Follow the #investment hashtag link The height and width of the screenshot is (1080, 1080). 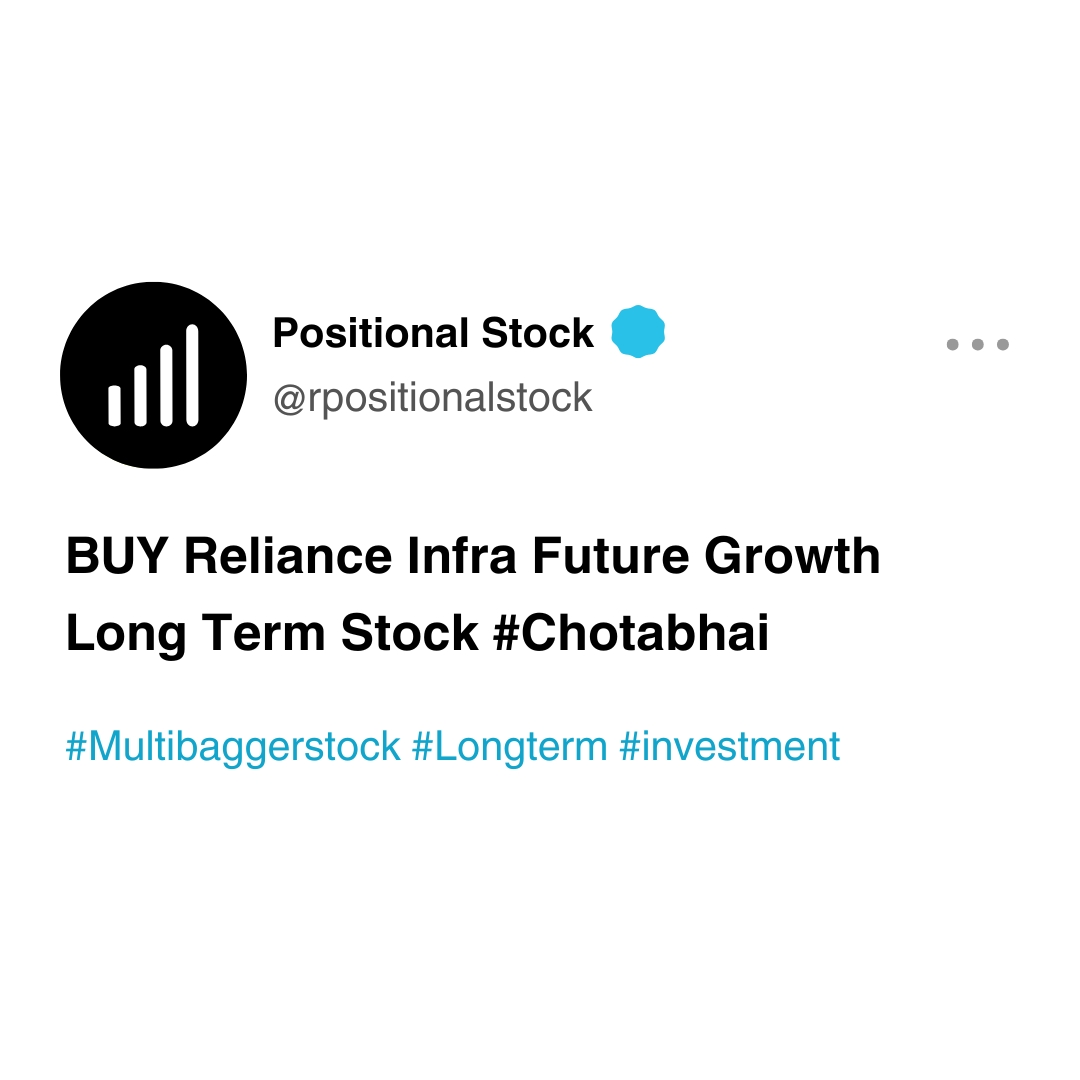[x=730, y=747]
